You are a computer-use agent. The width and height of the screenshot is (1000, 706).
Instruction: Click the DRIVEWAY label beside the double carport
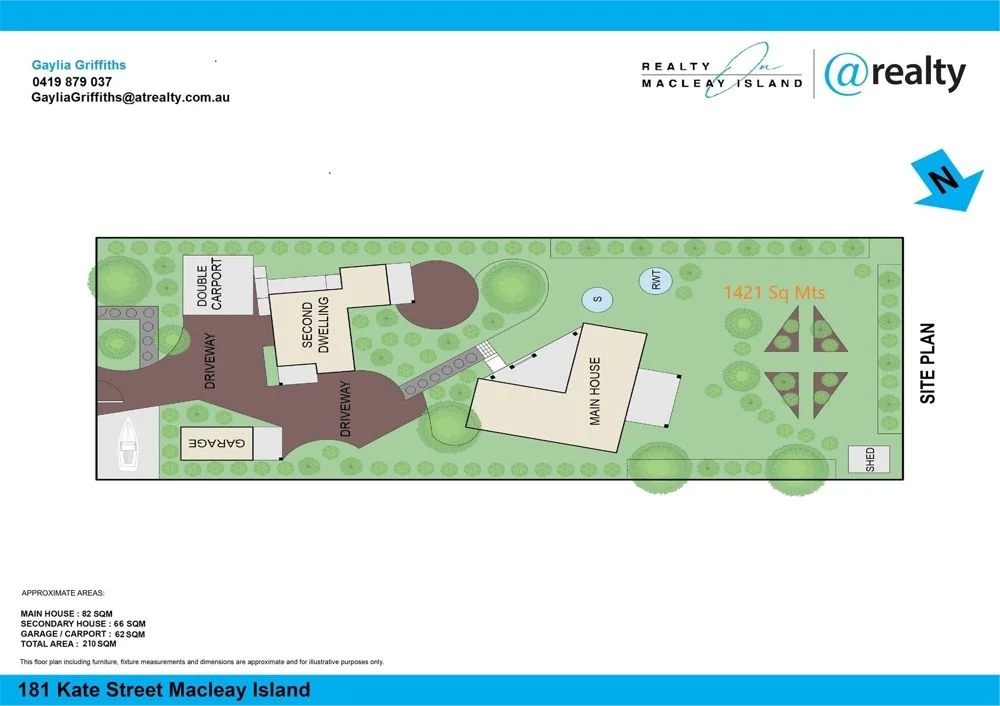pos(210,361)
